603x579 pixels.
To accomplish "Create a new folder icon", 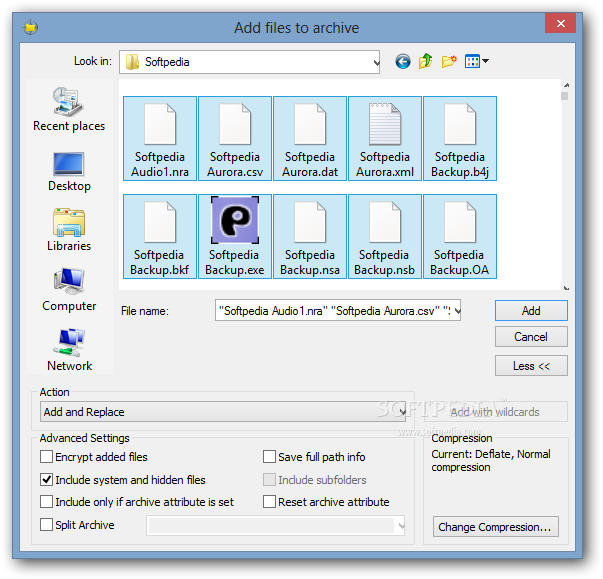I will (x=449, y=62).
